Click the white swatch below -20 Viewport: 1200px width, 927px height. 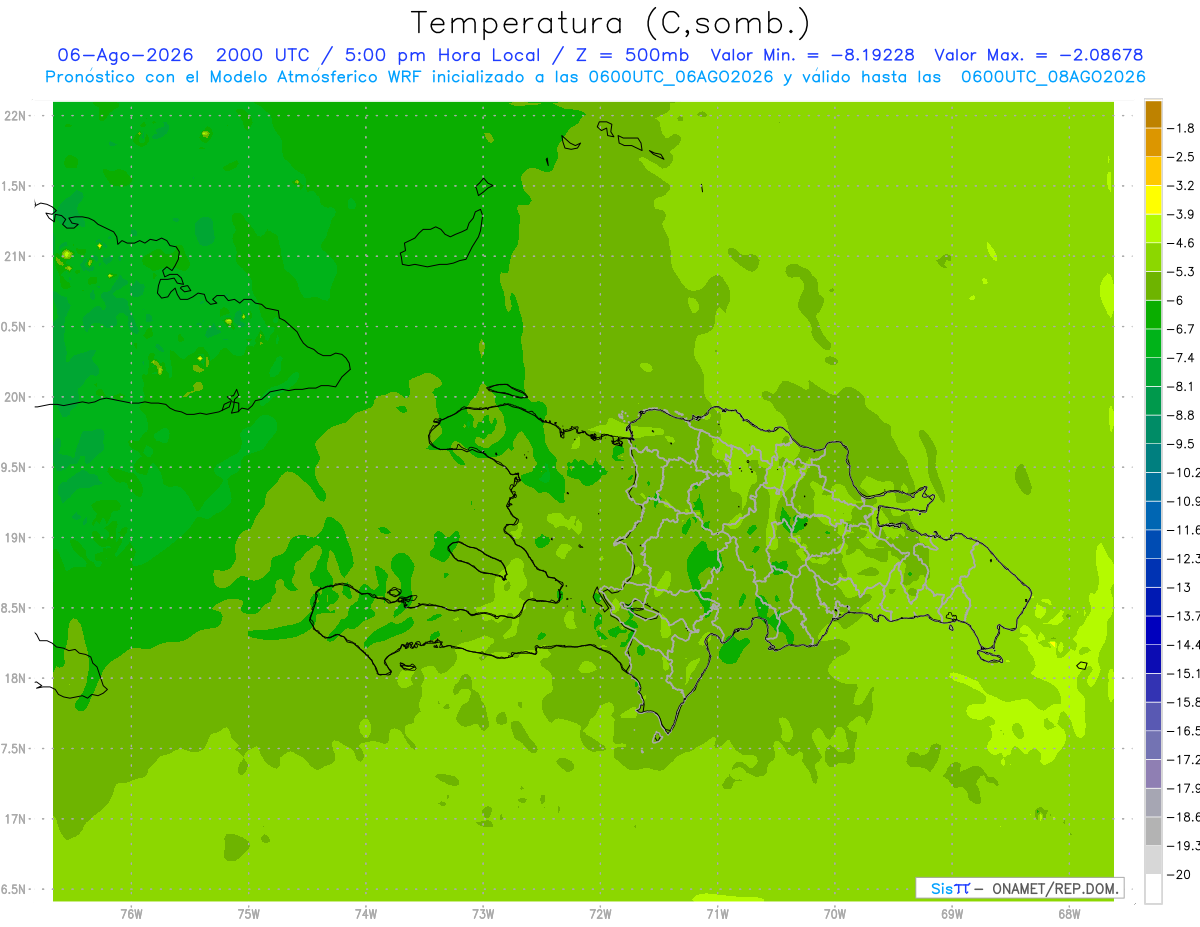pos(1153,889)
